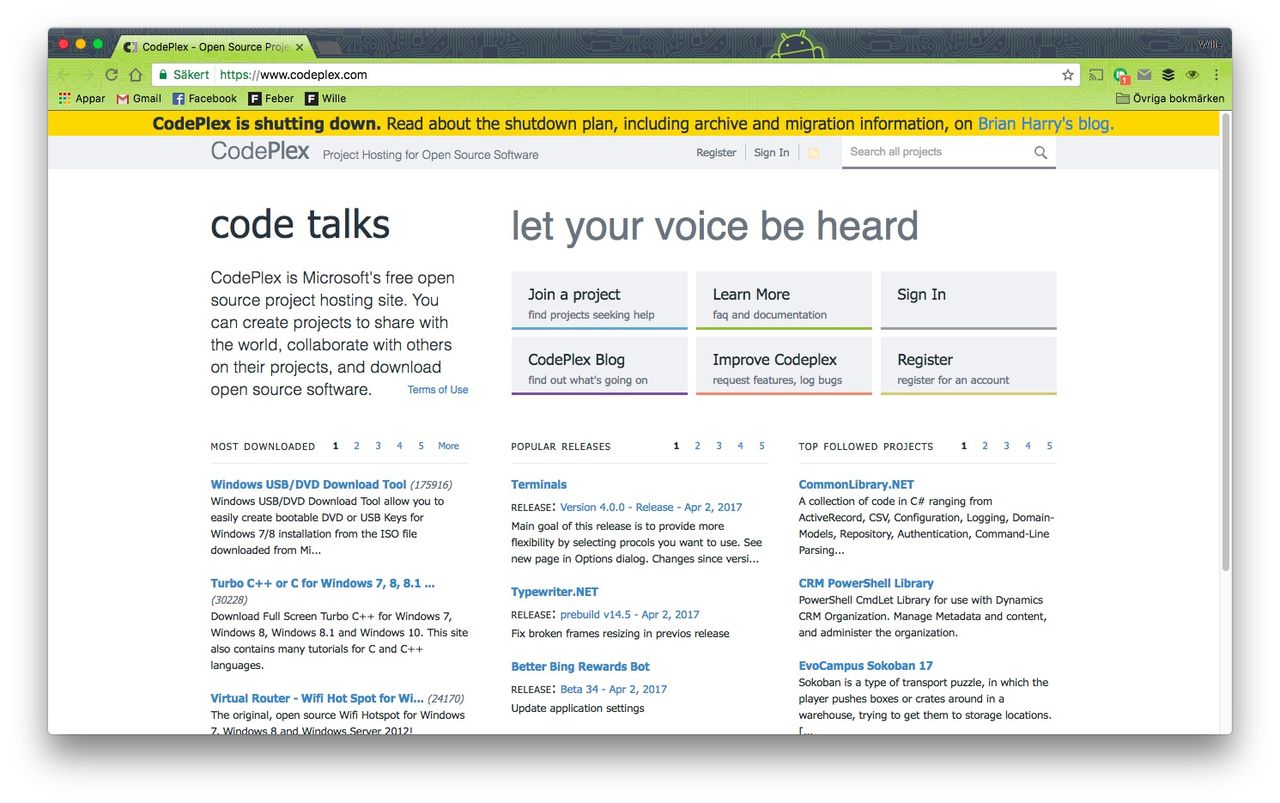This screenshot has width=1280, height=803.
Task: Open Better Bing Rewards Bot project
Action: click(x=580, y=666)
